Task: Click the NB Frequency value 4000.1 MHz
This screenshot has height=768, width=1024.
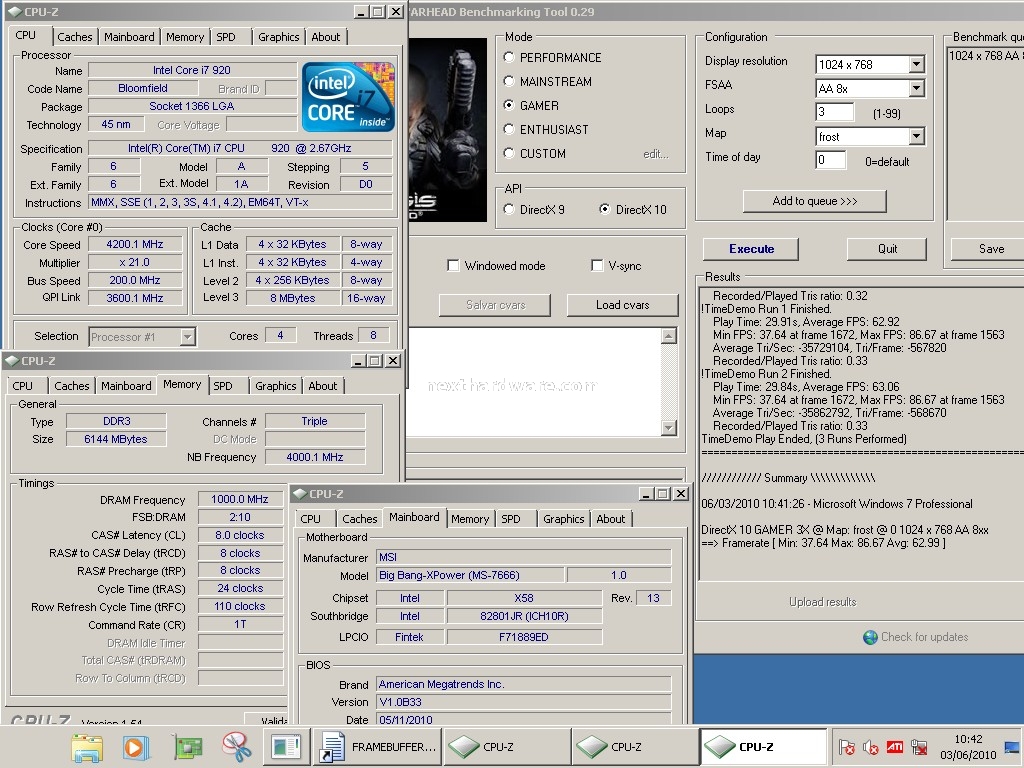Action: 315,457
